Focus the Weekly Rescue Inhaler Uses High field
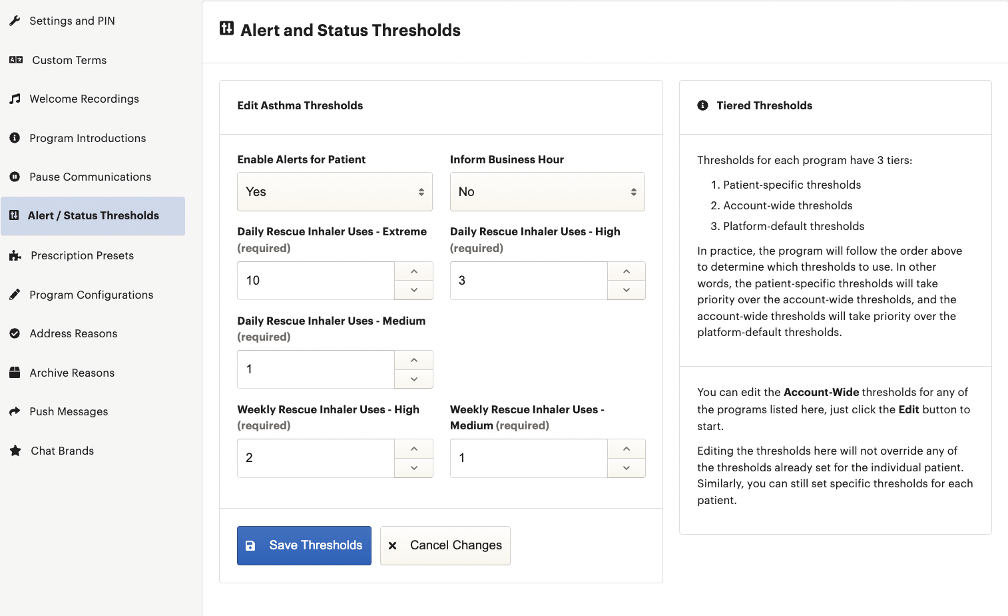Image resolution: width=1008 pixels, height=616 pixels. pos(316,458)
